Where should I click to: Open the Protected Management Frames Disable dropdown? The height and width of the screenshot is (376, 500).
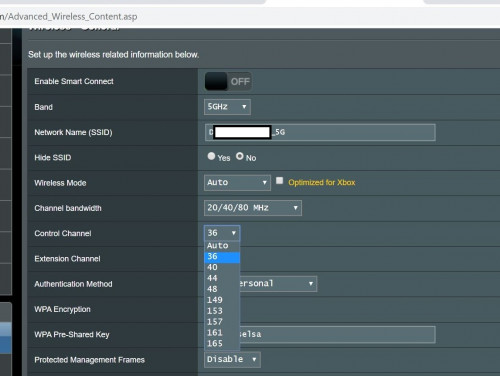tap(232, 360)
